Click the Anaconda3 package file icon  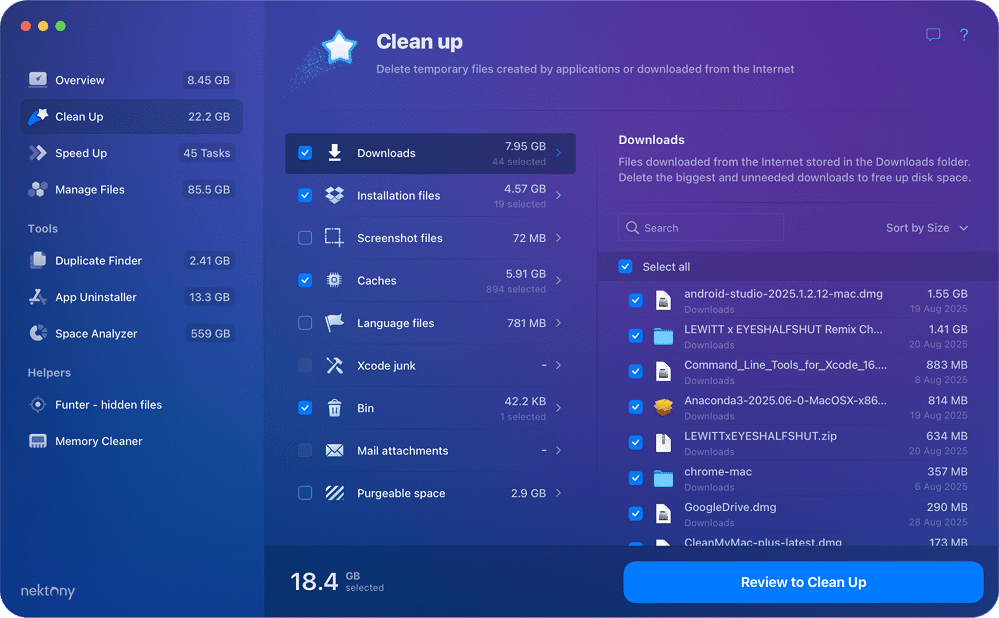[x=663, y=407]
